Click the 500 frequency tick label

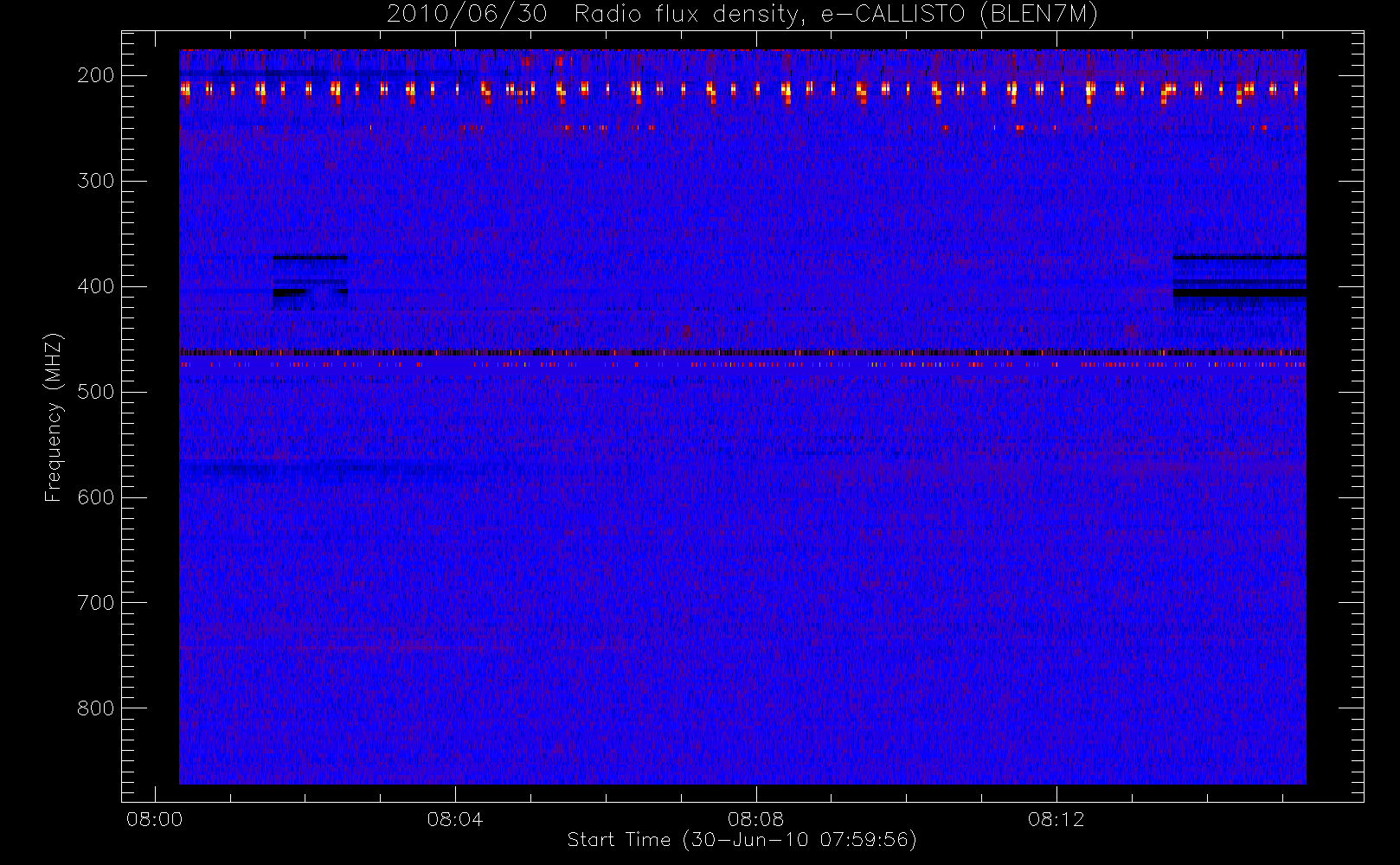[96, 392]
